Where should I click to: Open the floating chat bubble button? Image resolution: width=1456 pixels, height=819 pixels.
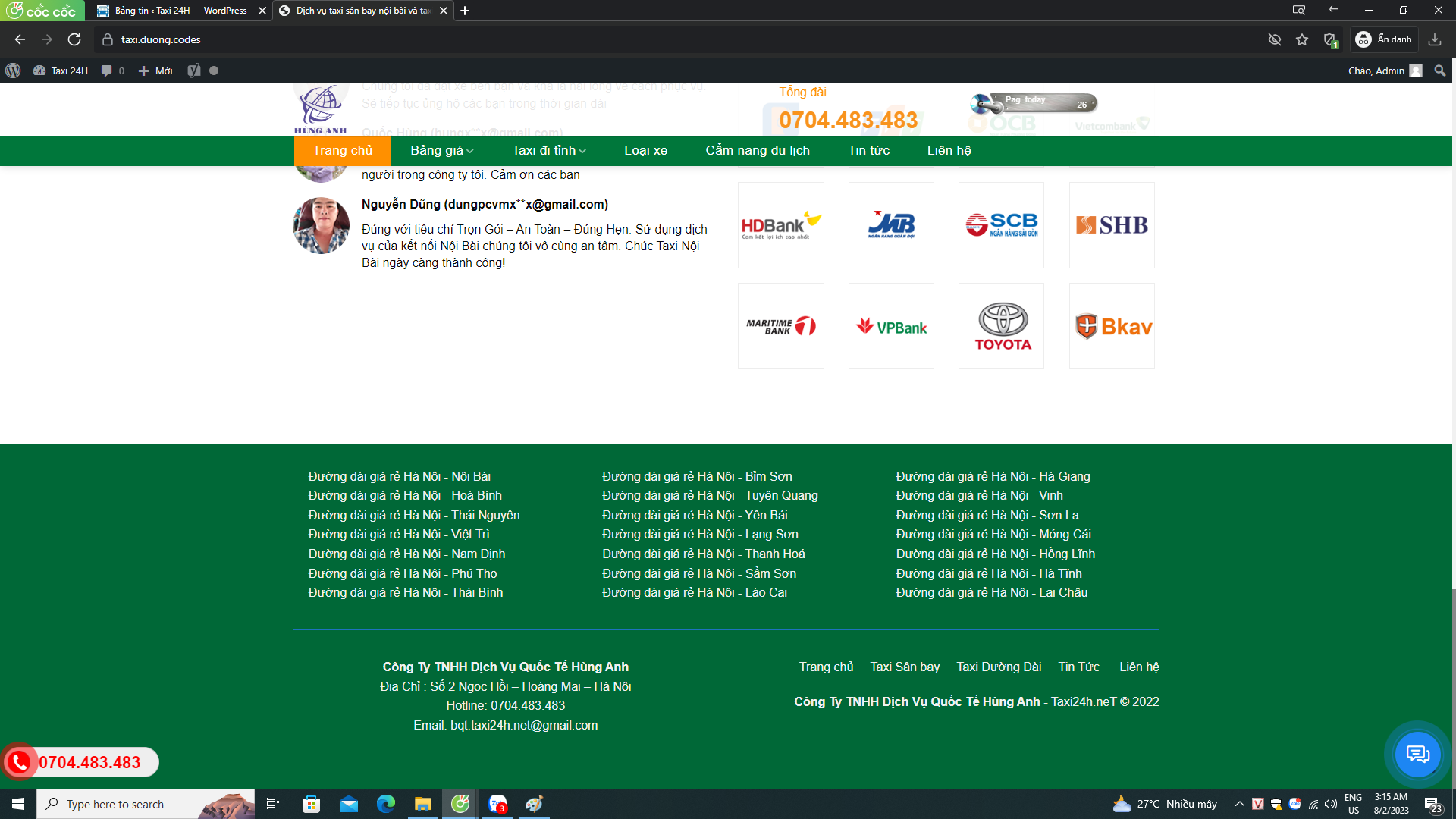coord(1417,754)
